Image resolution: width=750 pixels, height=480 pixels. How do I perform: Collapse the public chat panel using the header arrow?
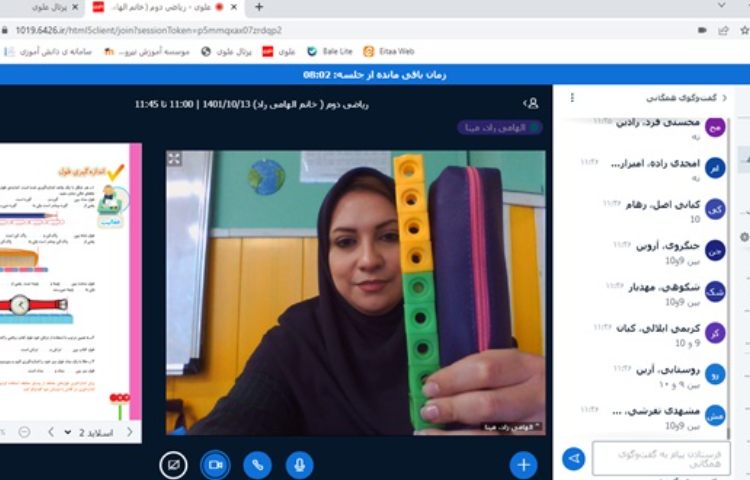725,98
